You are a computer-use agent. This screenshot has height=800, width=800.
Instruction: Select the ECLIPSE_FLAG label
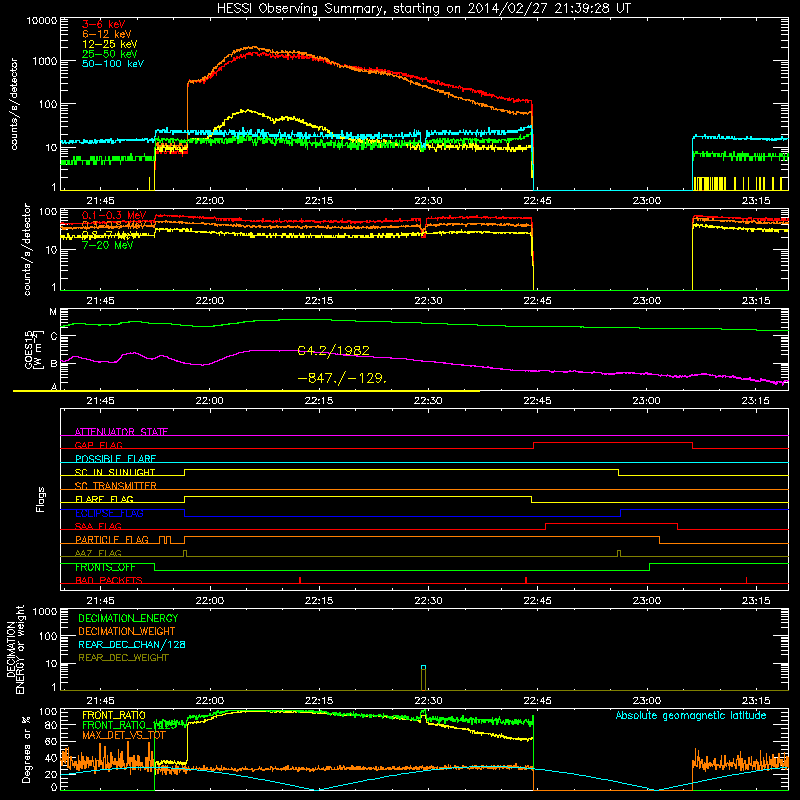[109, 513]
